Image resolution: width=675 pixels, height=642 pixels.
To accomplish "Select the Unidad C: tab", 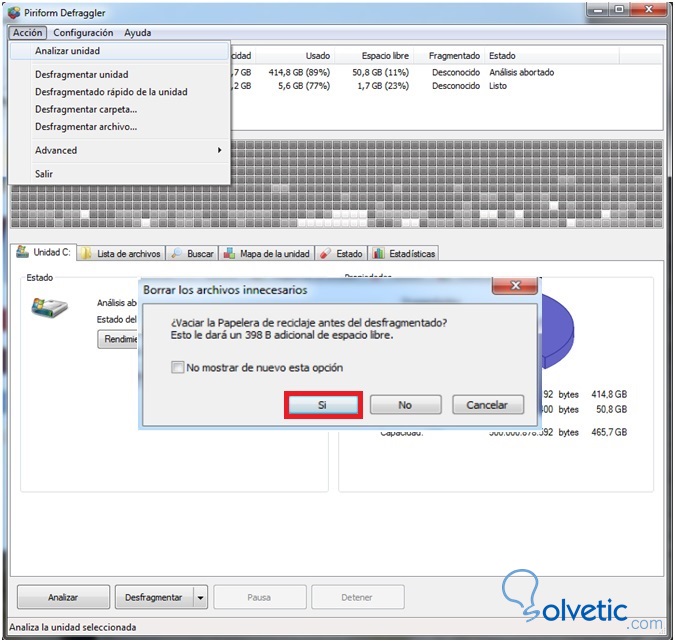I will (43, 252).
